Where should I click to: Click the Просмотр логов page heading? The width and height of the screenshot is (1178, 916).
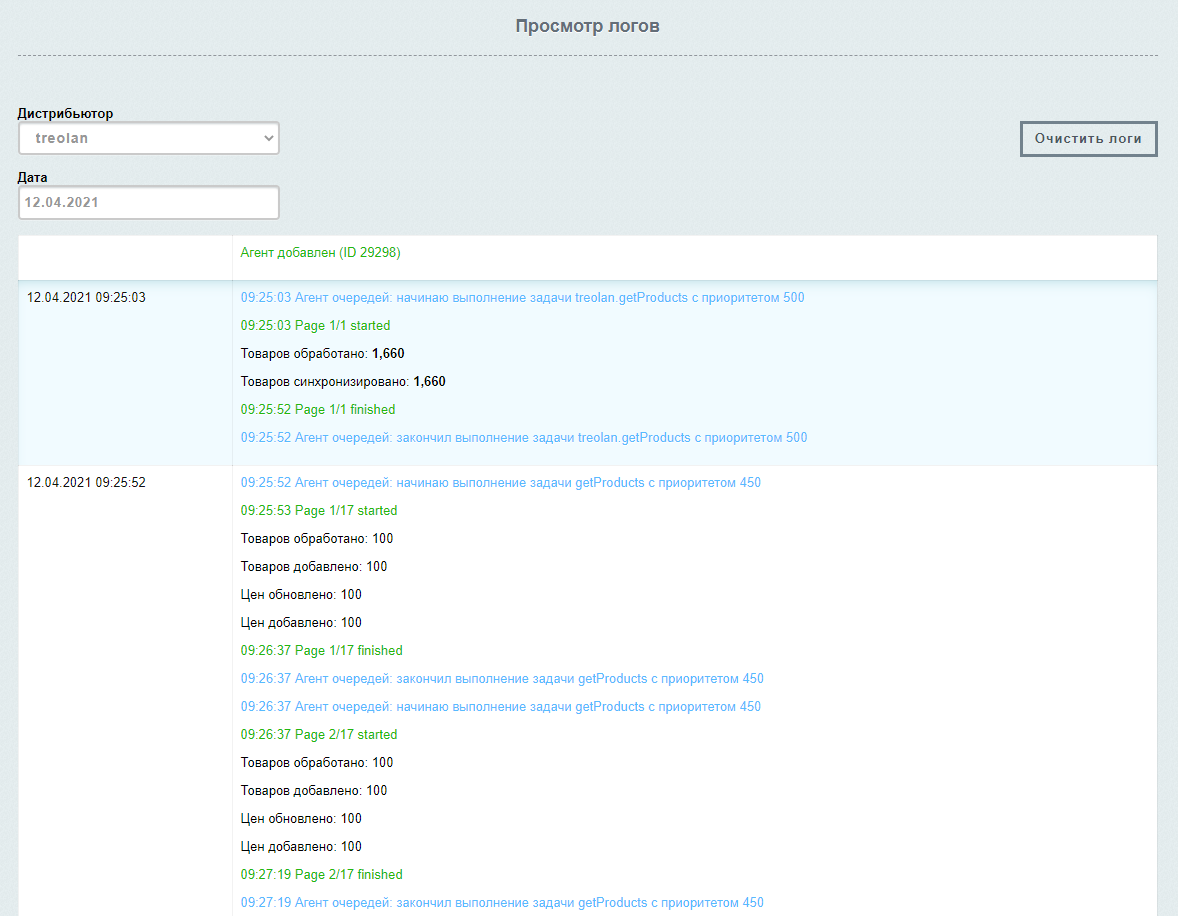pyautogui.click(x=587, y=26)
